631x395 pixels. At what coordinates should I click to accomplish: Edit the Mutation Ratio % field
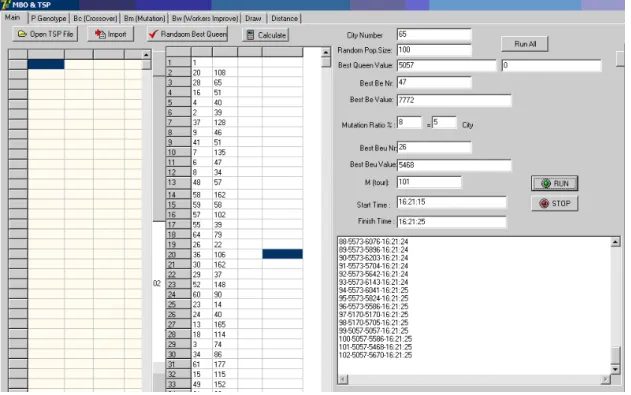[x=409, y=122]
